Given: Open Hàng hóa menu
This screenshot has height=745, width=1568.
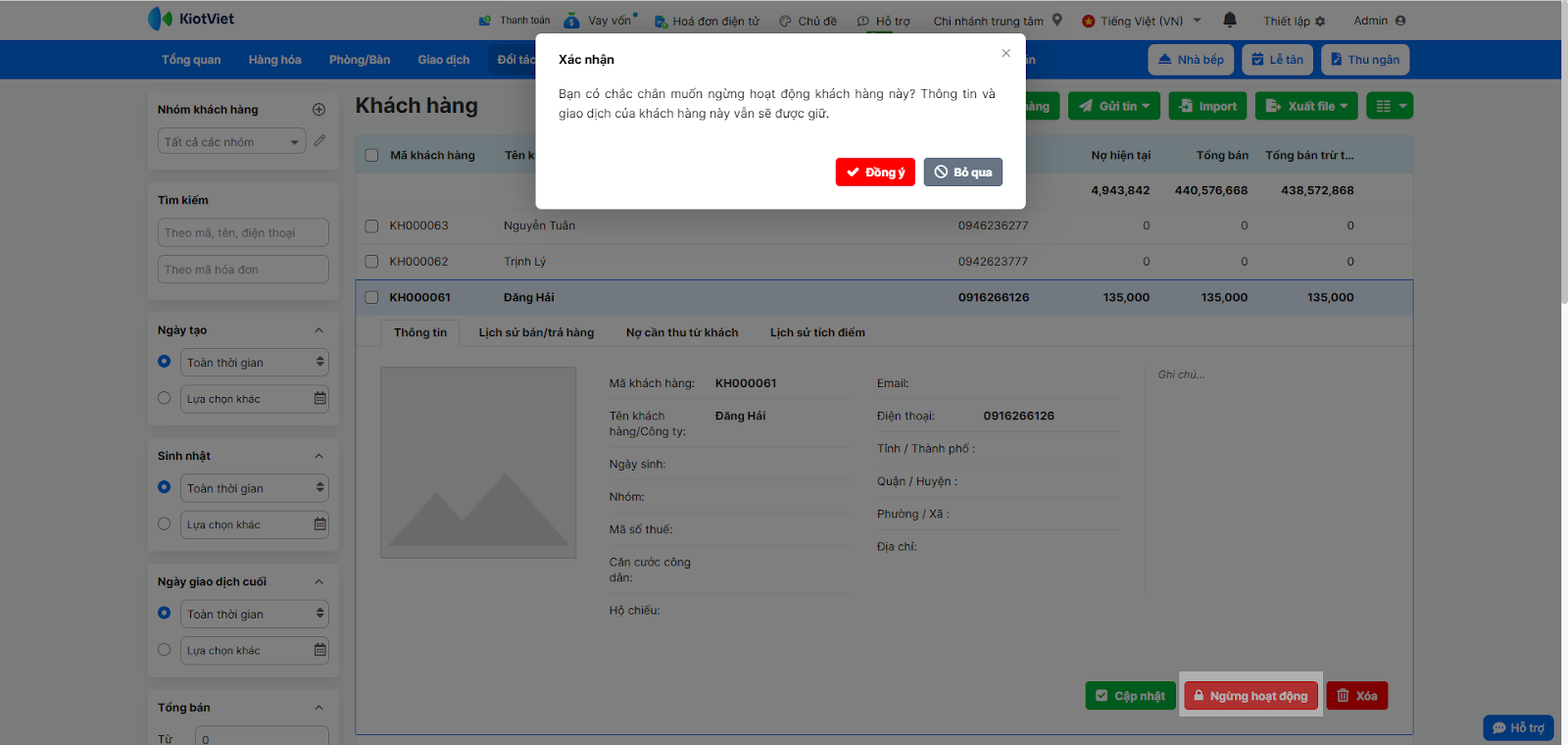Looking at the screenshot, I should (x=274, y=60).
